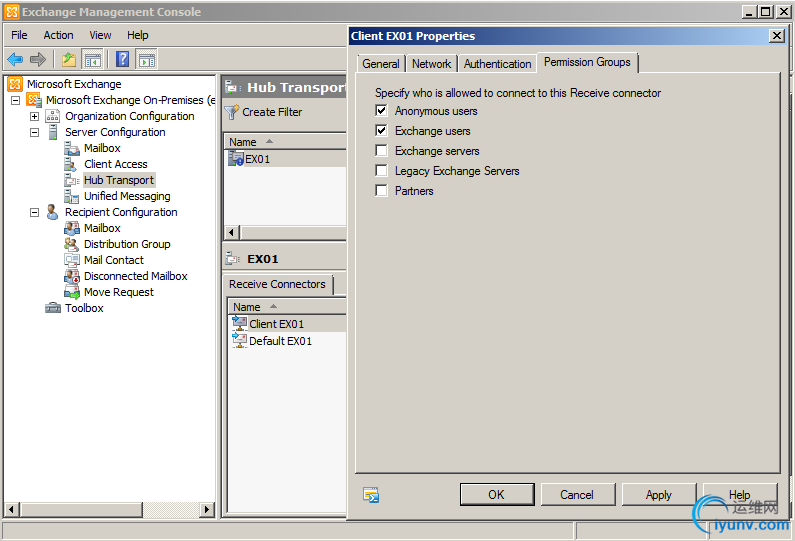Open the View menu
This screenshot has width=795, height=541.
(x=100, y=35)
